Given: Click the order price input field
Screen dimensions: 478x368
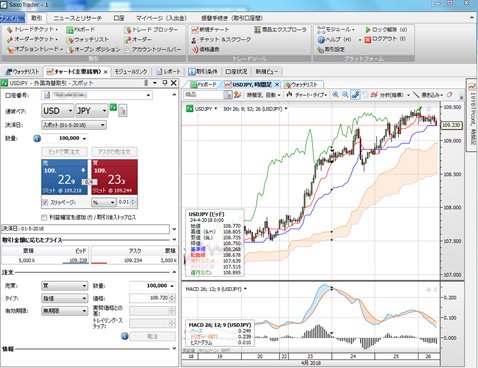Looking at the screenshot, I should pyautogui.click(x=150, y=298).
